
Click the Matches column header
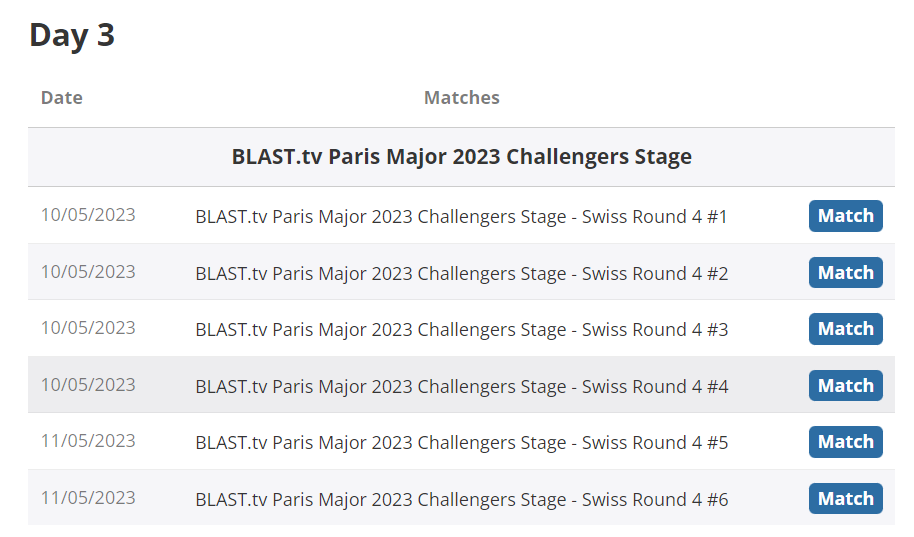[x=462, y=97]
